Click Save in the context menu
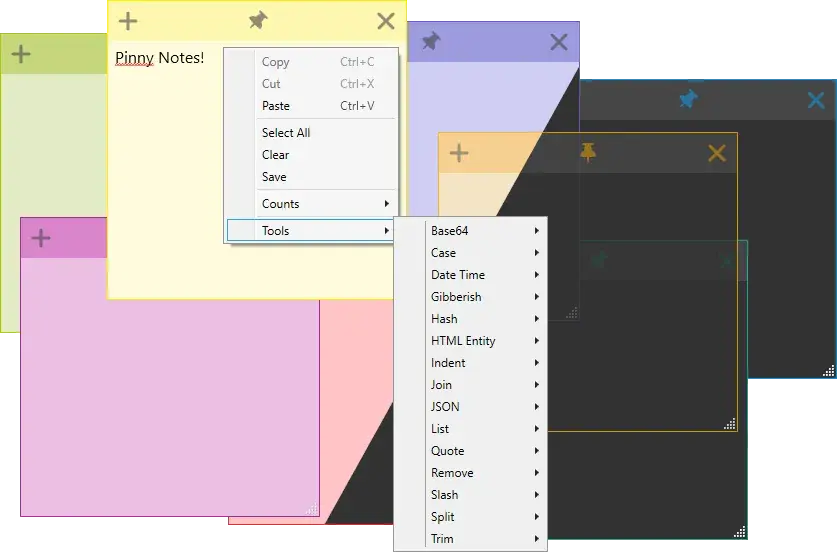Viewport: 837px width, 552px height. pyautogui.click(x=274, y=177)
